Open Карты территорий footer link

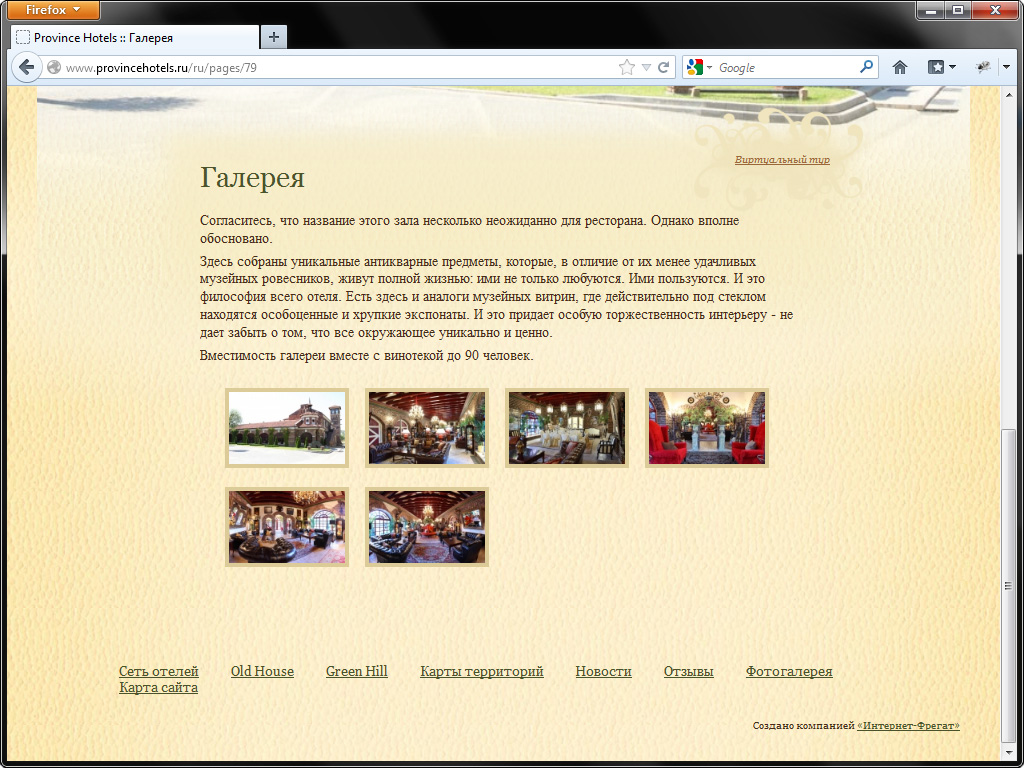coord(482,671)
